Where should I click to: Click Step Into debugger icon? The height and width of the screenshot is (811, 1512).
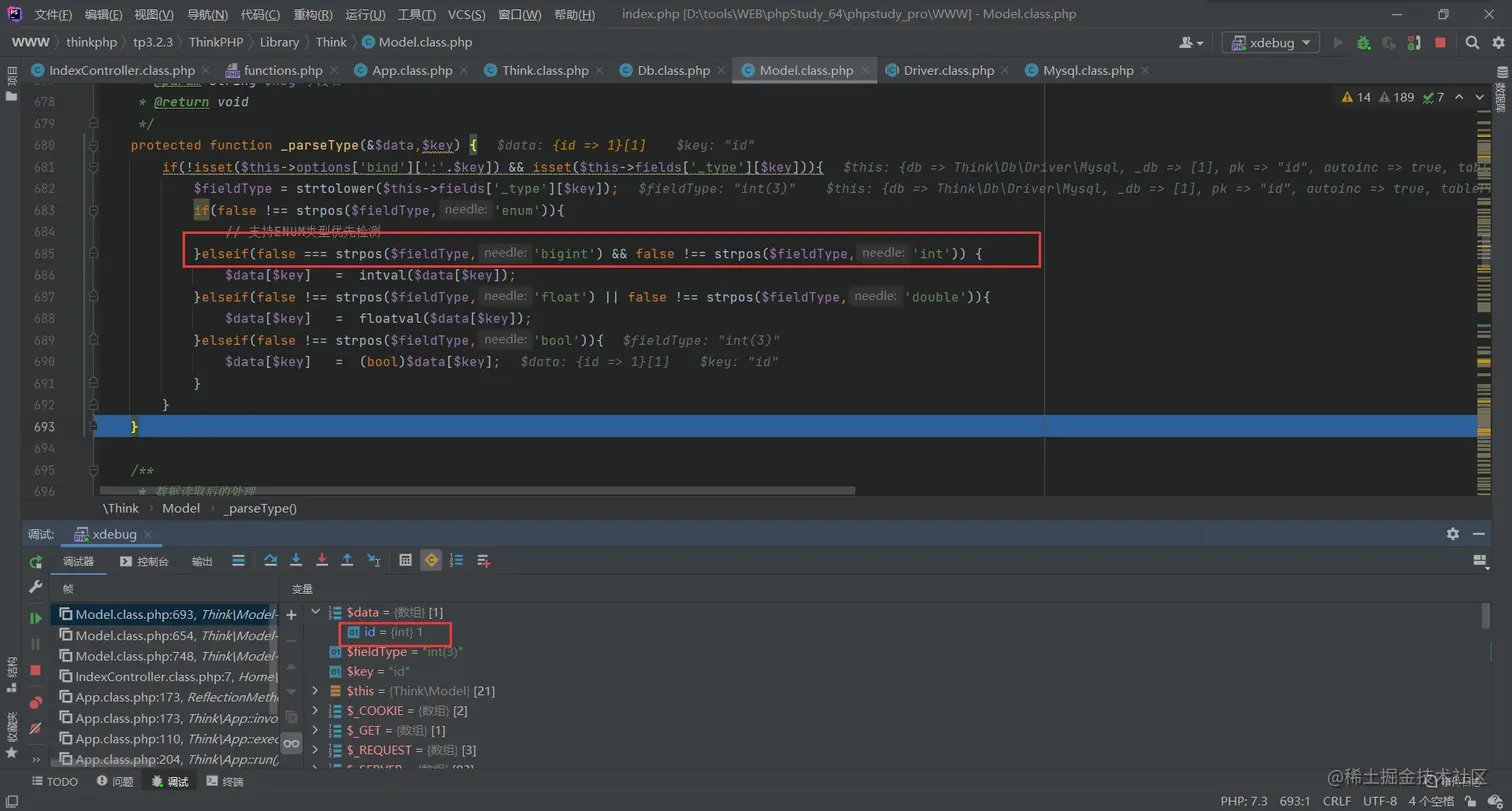pos(296,560)
